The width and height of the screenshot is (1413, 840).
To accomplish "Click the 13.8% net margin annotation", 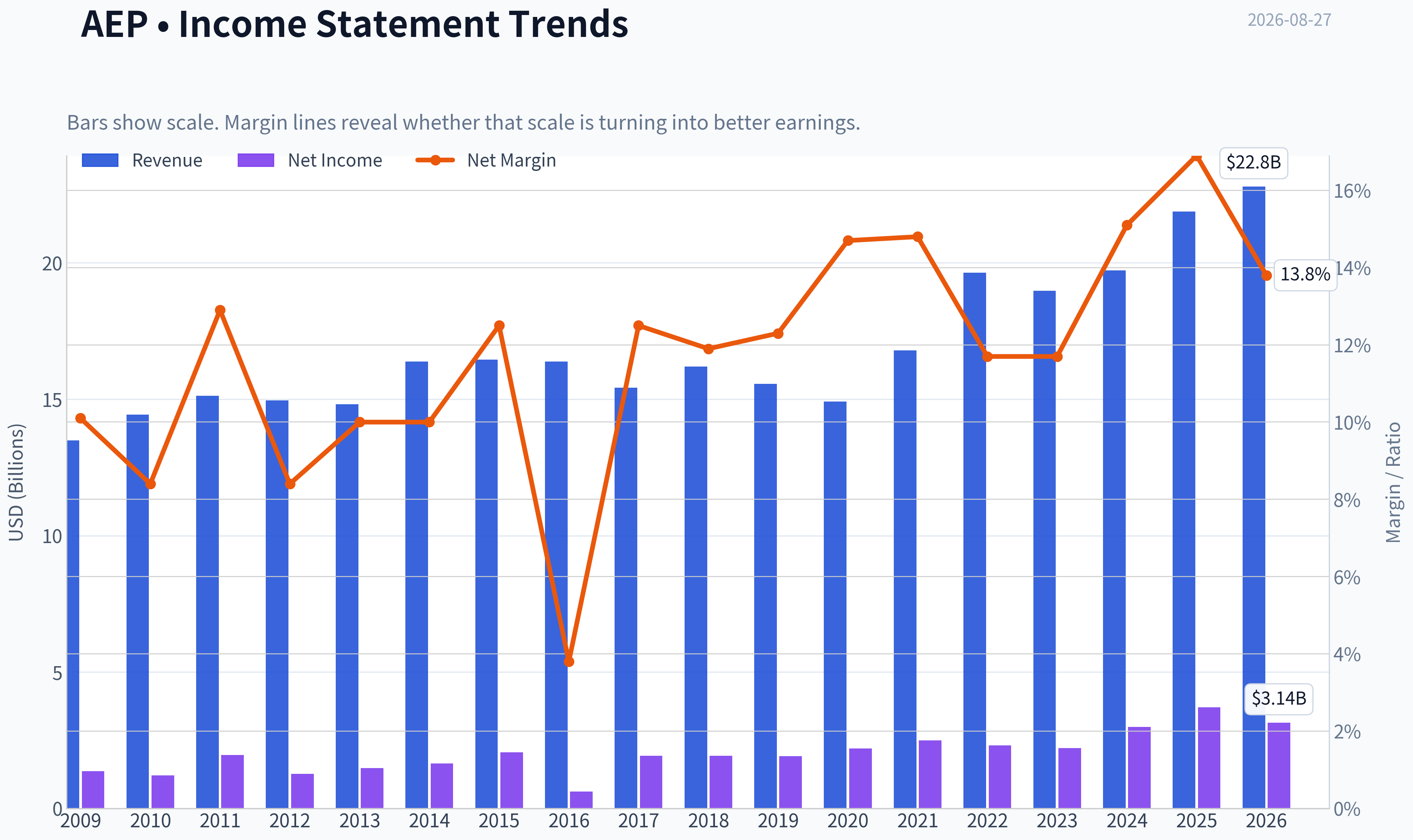I will [x=1305, y=275].
